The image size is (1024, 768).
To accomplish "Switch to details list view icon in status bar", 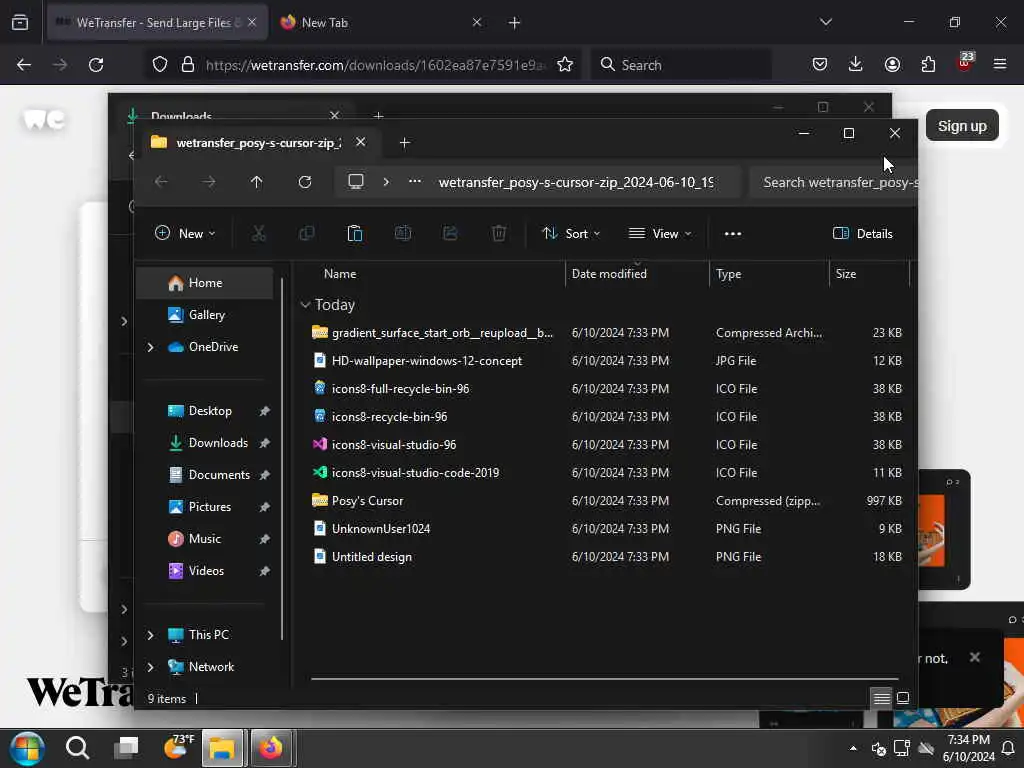I will pyautogui.click(x=881, y=699).
